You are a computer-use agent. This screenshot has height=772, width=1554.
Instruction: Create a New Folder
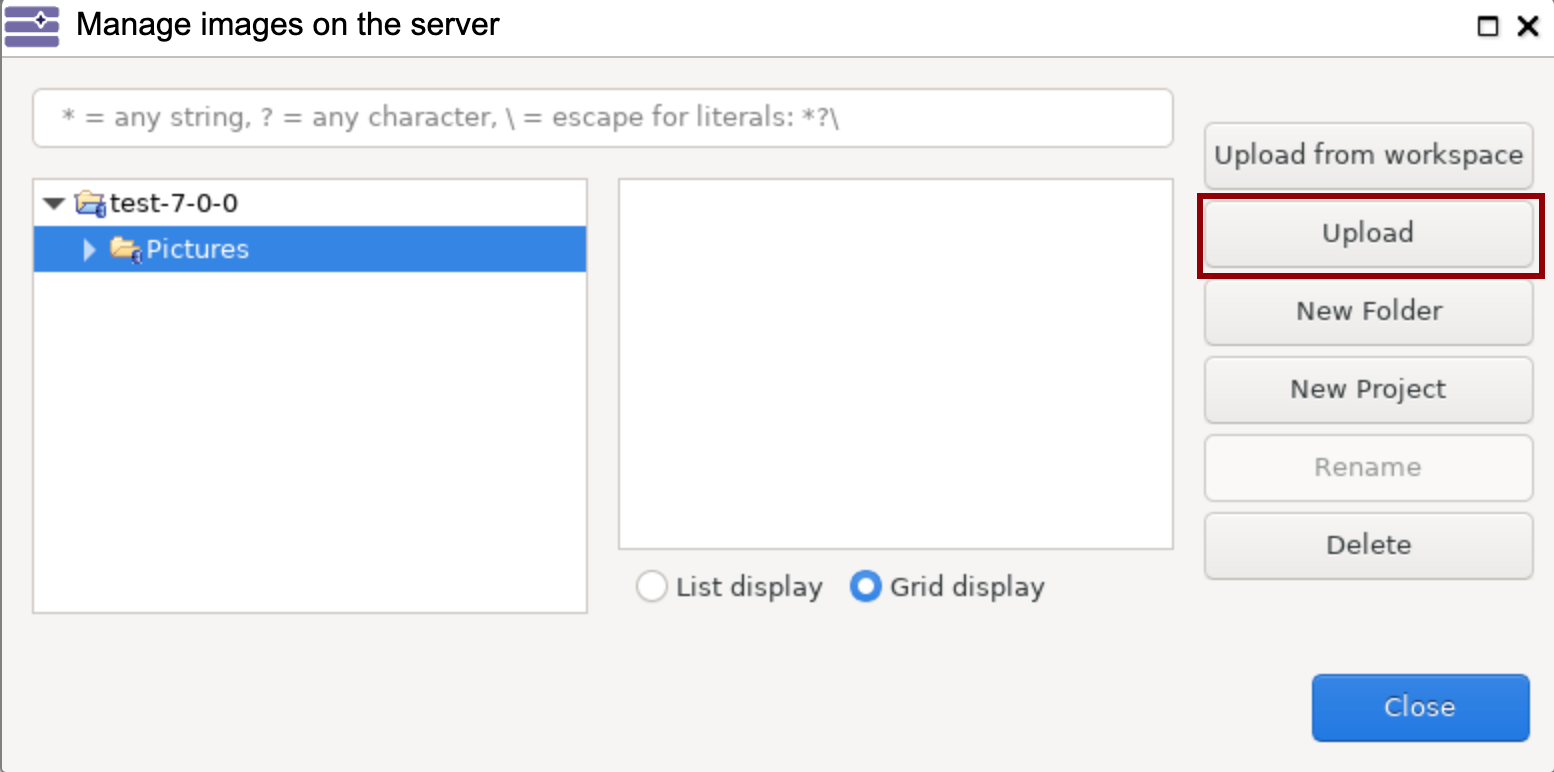1368,311
